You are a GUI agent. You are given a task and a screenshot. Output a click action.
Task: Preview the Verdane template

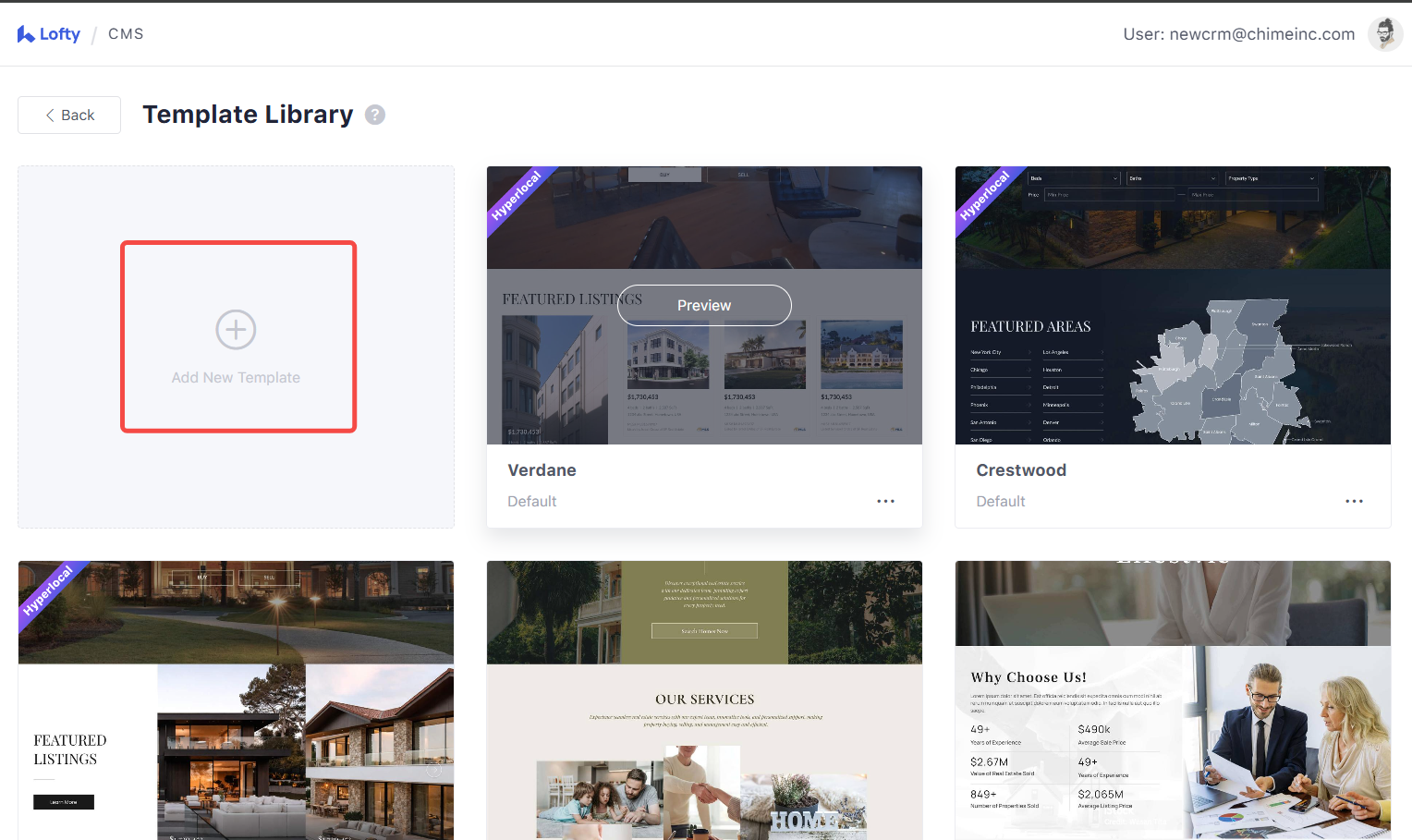704,305
